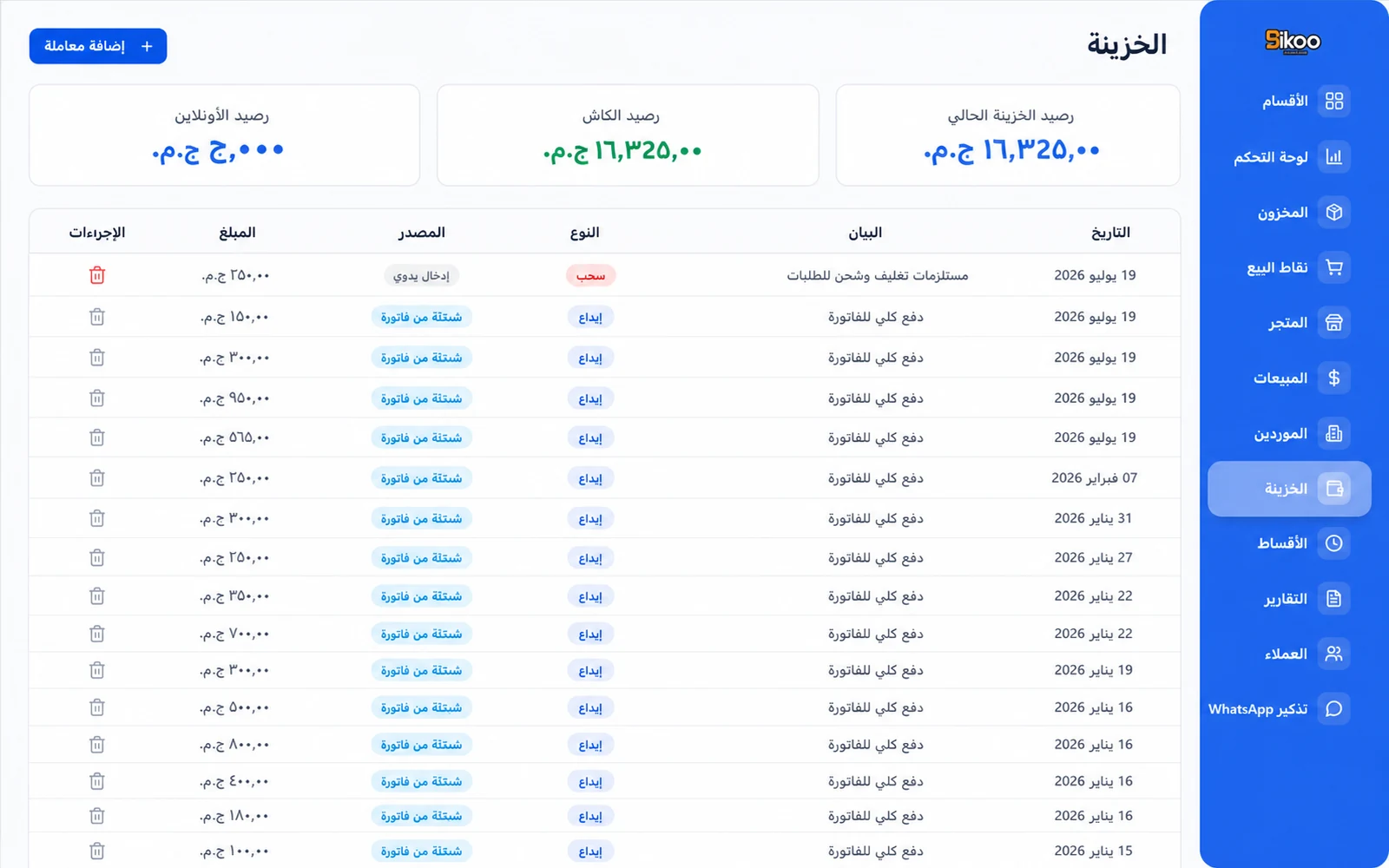Click the date 27 يناير 2026
The height and width of the screenshot is (868, 1389).
point(1093,558)
